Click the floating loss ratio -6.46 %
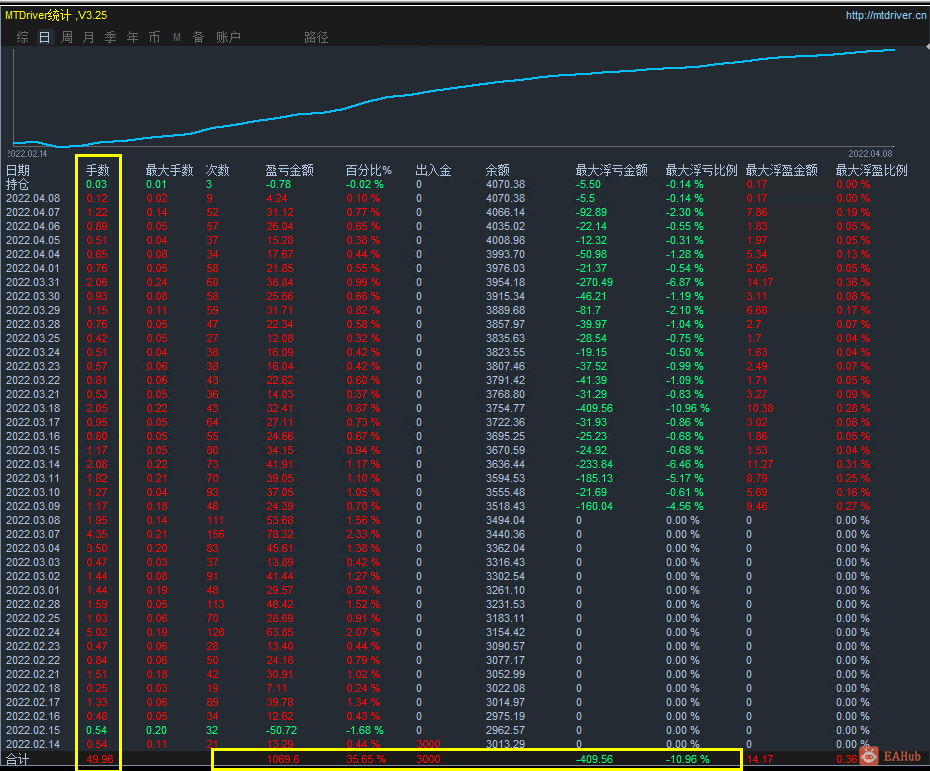 [684, 464]
